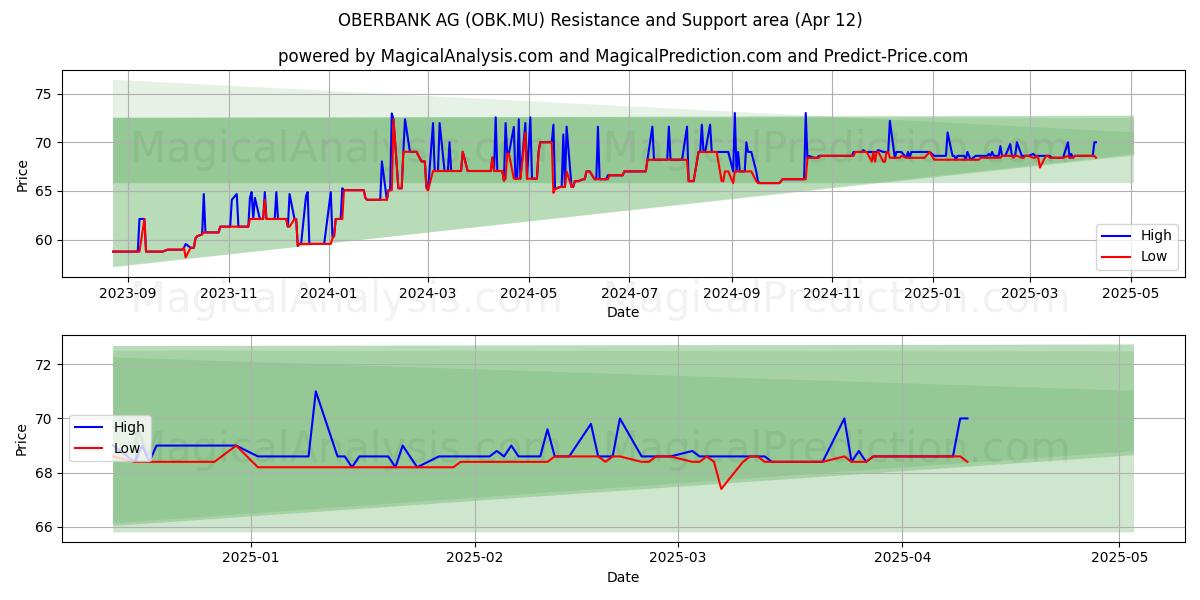Click the 2023-11 date tick label
The height and width of the screenshot is (600, 1200).
pyautogui.click(x=229, y=293)
